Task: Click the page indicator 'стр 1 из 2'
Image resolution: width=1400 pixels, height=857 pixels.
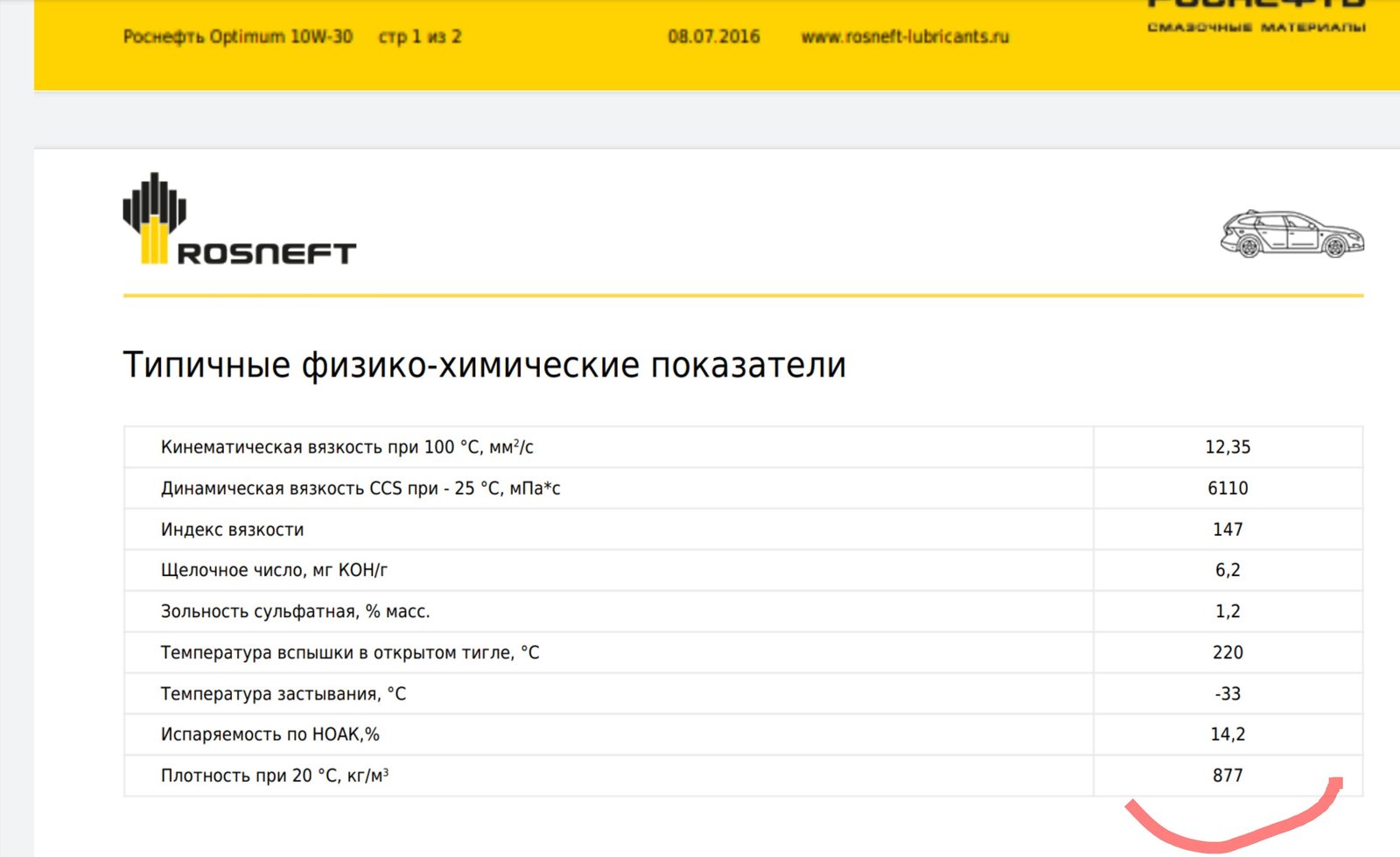Action: (x=420, y=37)
